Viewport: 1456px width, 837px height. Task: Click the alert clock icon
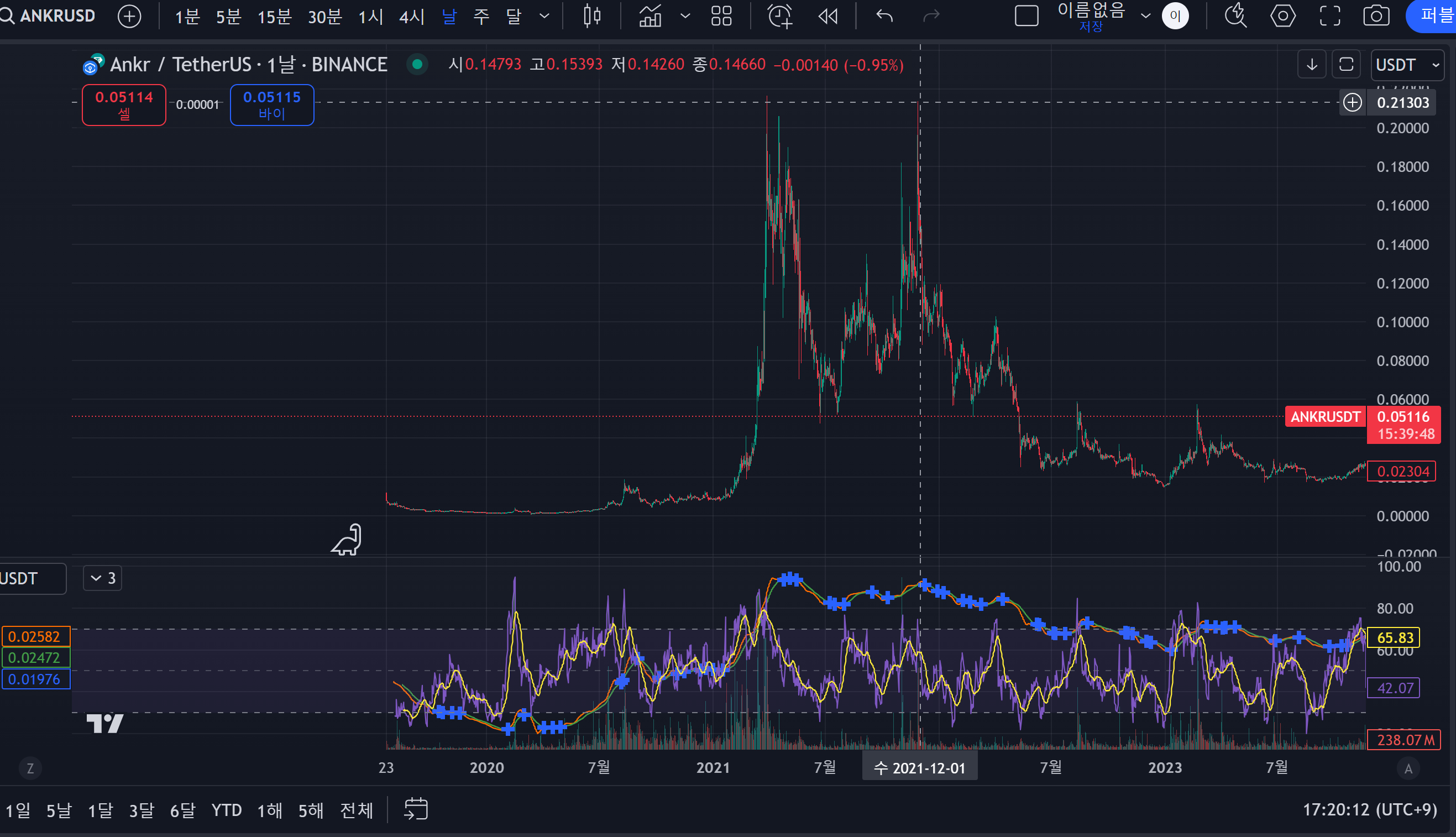(779, 16)
